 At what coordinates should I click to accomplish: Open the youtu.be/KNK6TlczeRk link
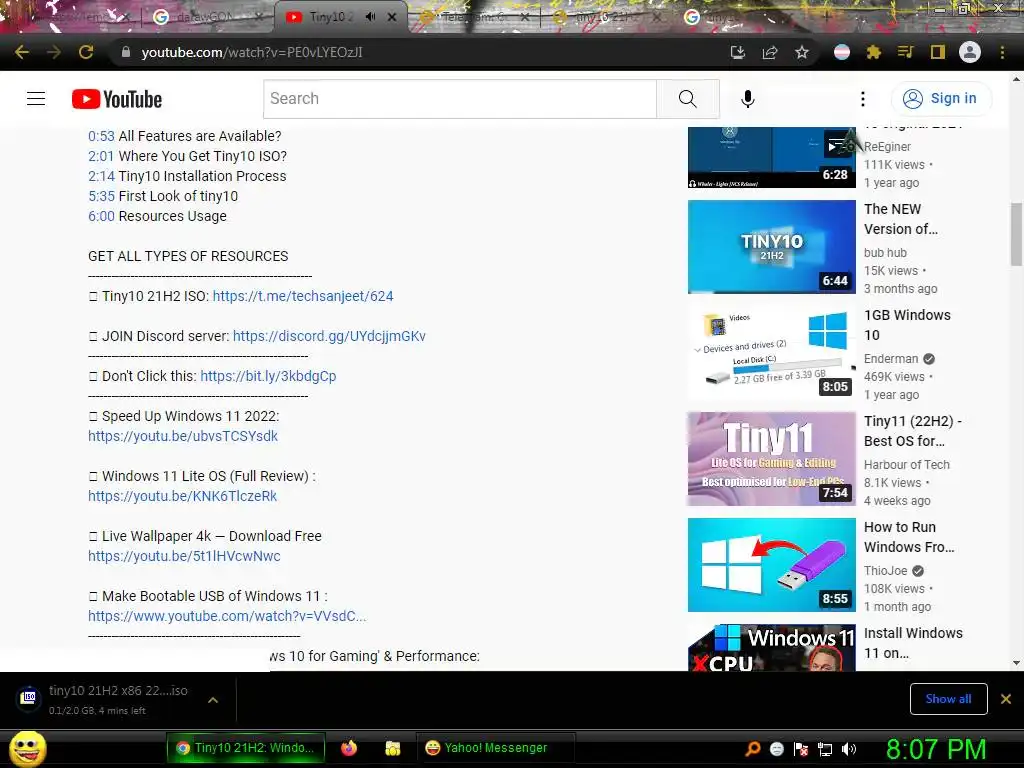183,496
